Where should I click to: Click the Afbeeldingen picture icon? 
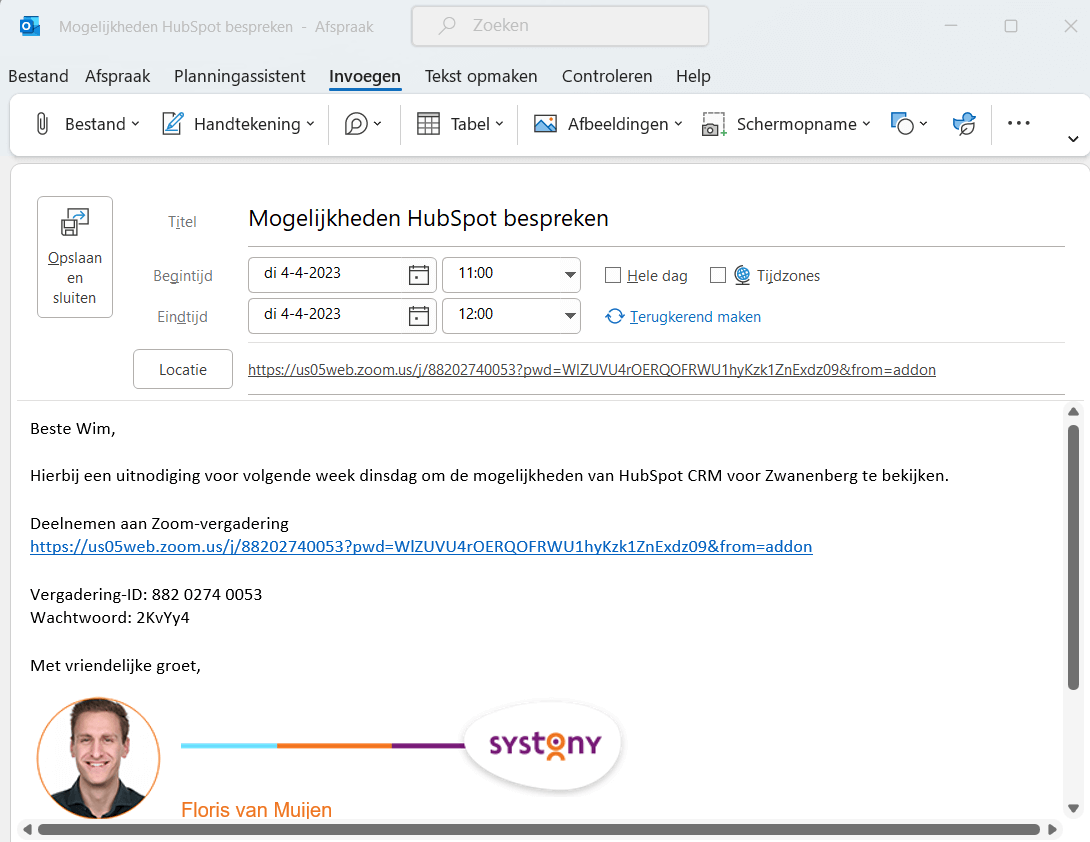click(x=546, y=124)
